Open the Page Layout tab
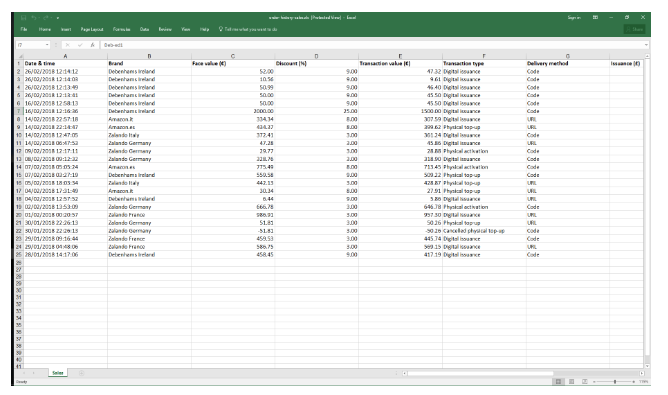 [x=92, y=29]
